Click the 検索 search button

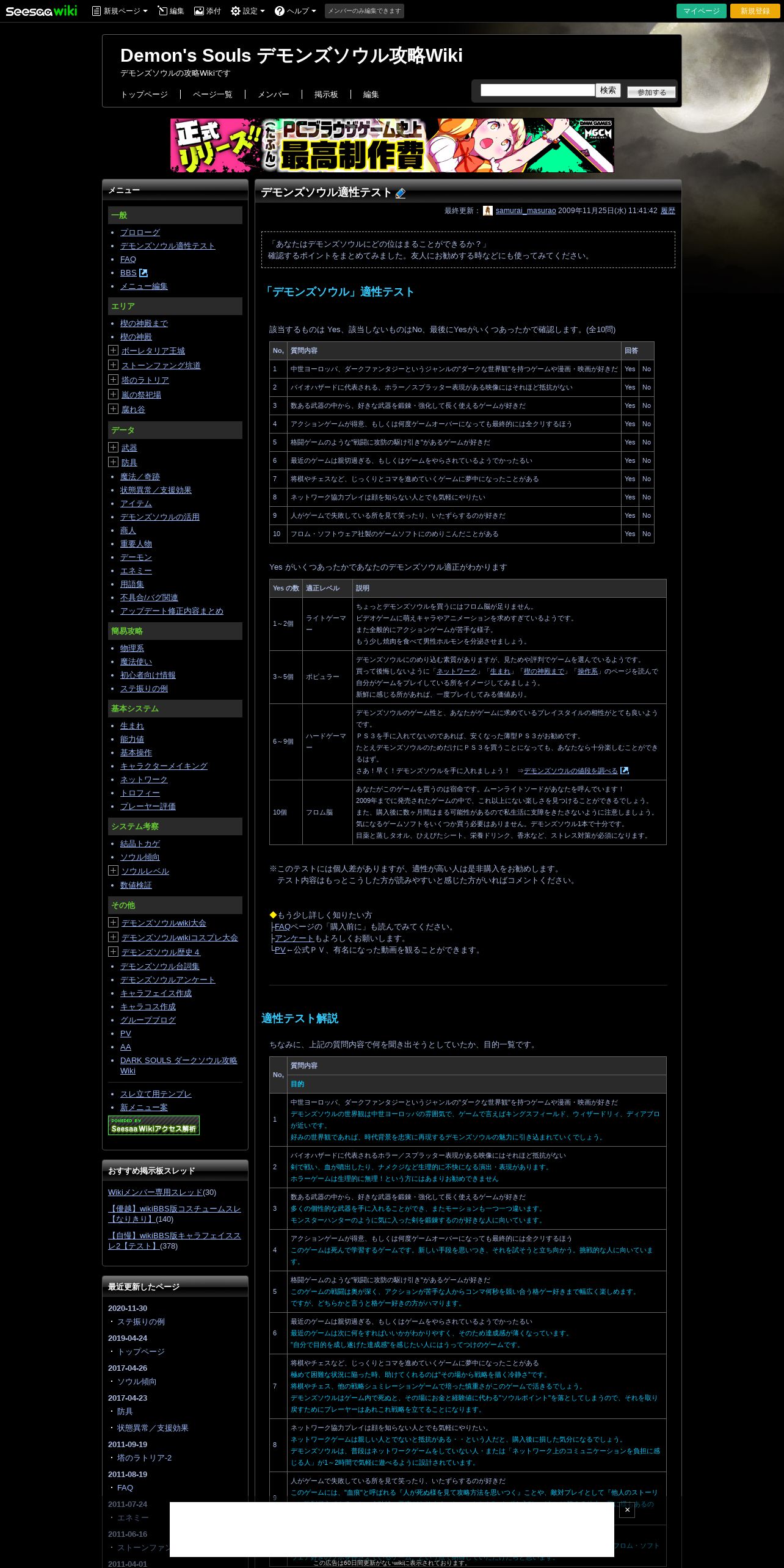coord(608,90)
